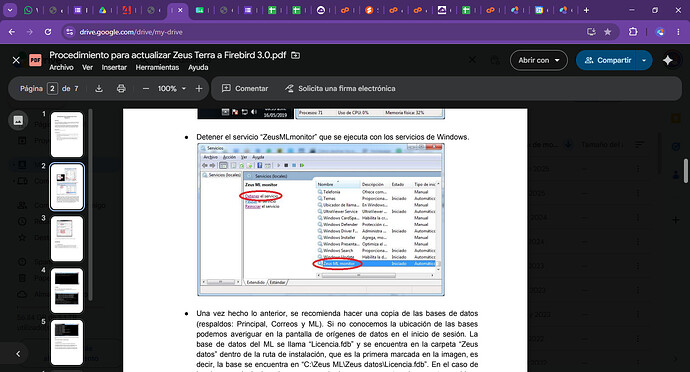Open the Chrome profile avatar
This screenshot has height=372, width=690.
[x=660, y=32]
